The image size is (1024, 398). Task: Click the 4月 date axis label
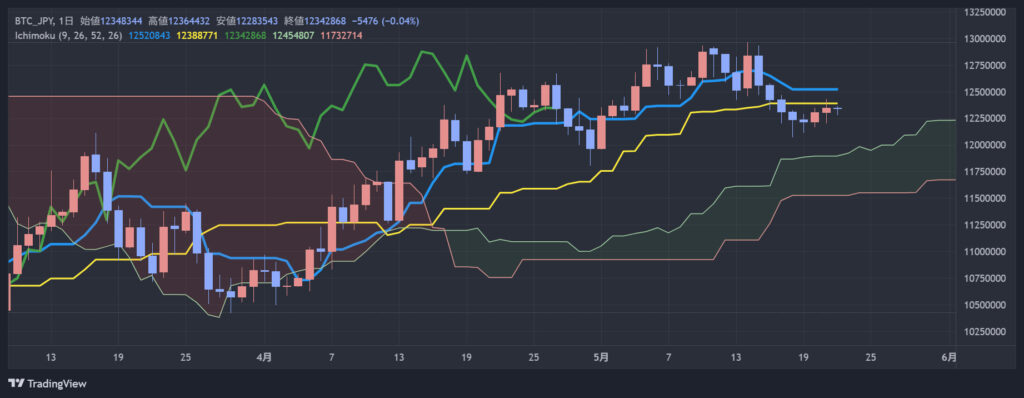pos(264,357)
